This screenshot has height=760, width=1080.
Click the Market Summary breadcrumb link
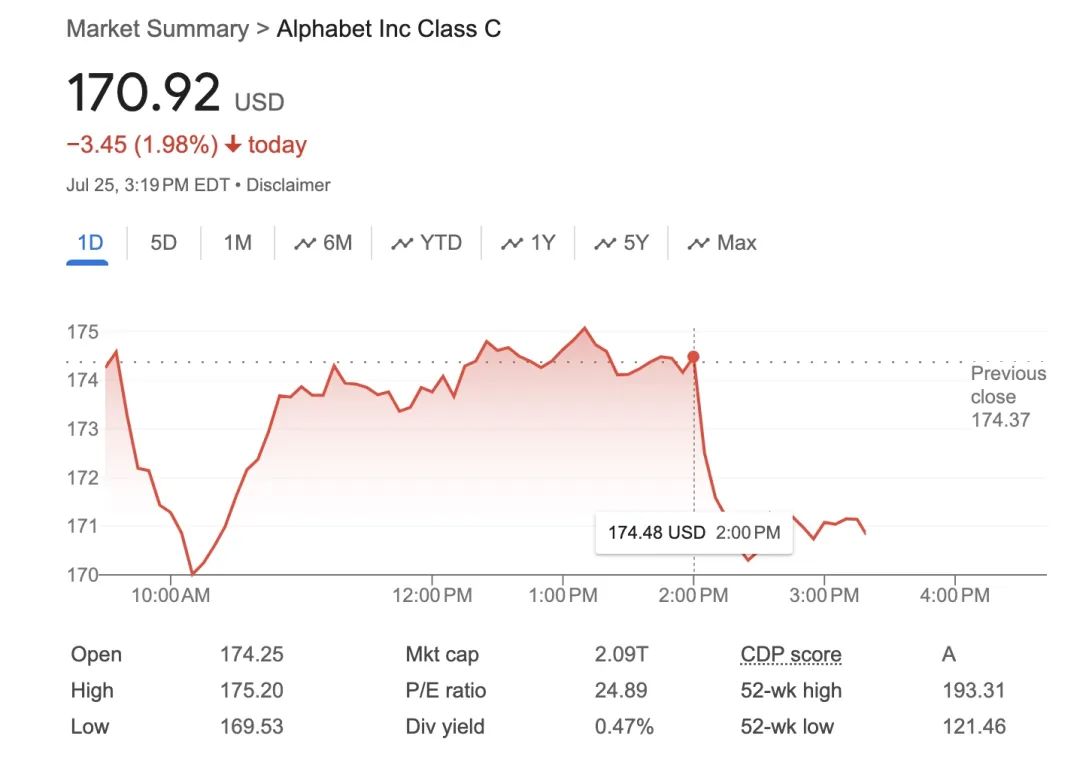[157, 29]
